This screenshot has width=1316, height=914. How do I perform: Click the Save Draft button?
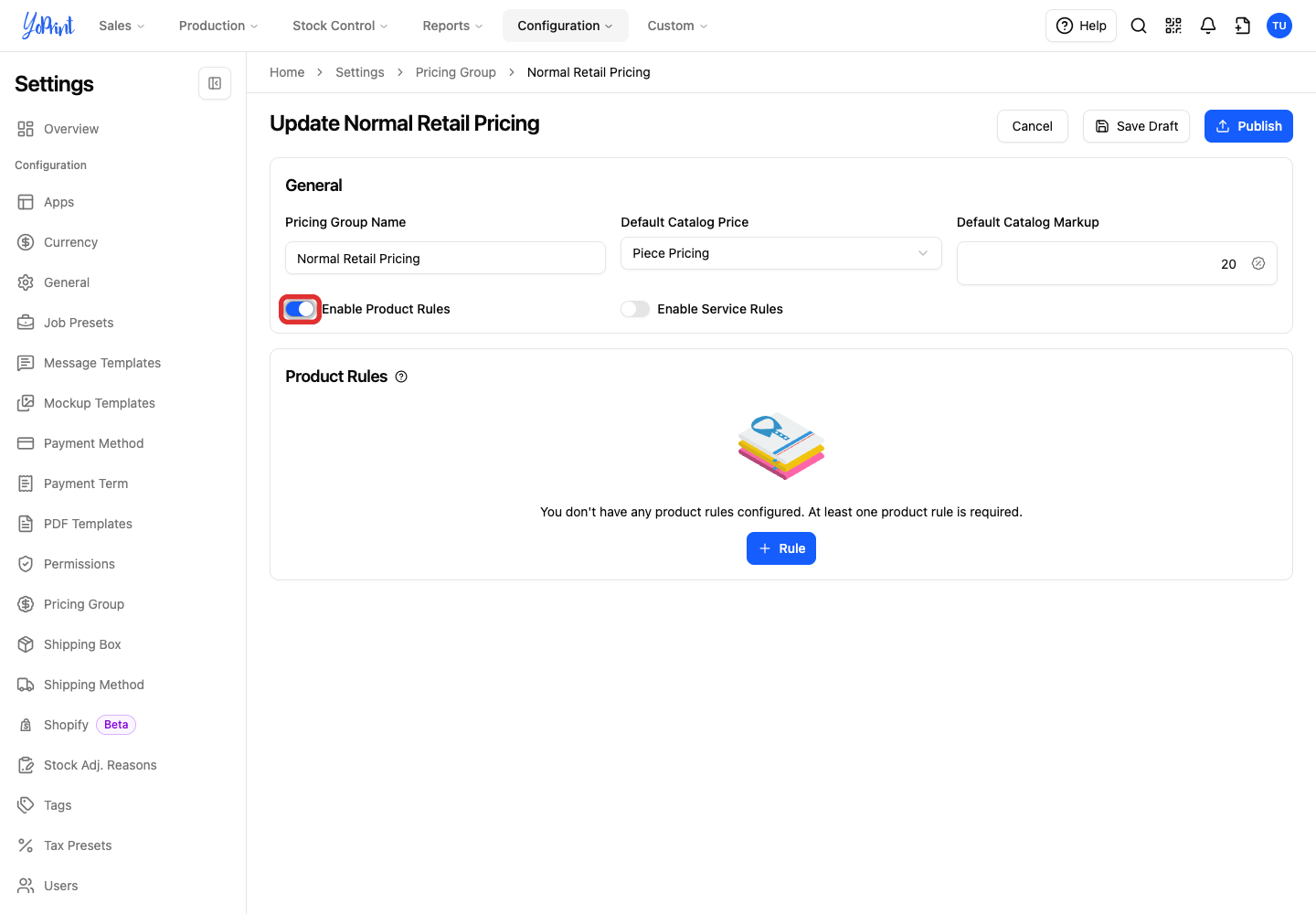click(x=1136, y=126)
